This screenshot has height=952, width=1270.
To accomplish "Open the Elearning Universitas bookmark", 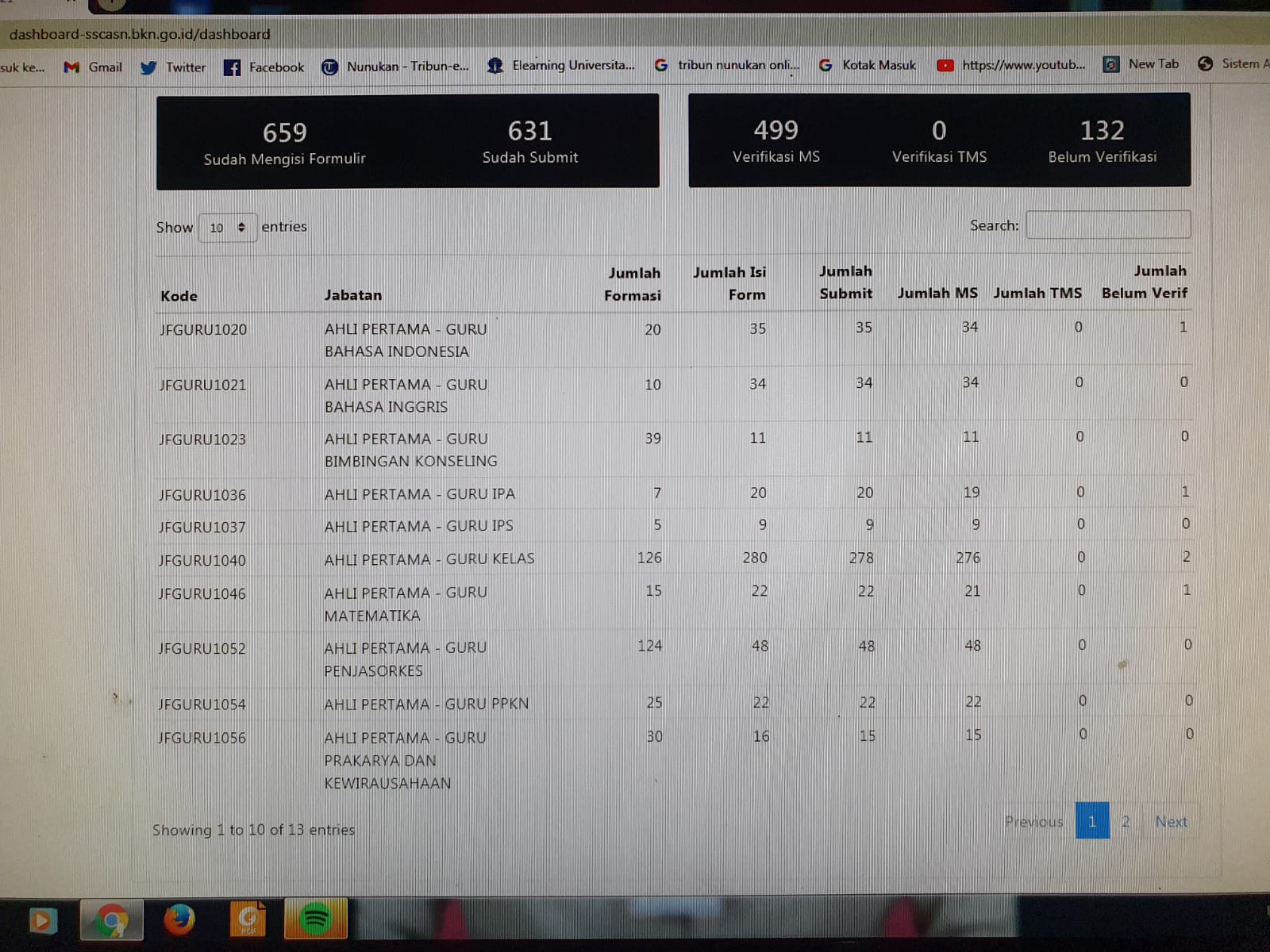I will click(561, 66).
